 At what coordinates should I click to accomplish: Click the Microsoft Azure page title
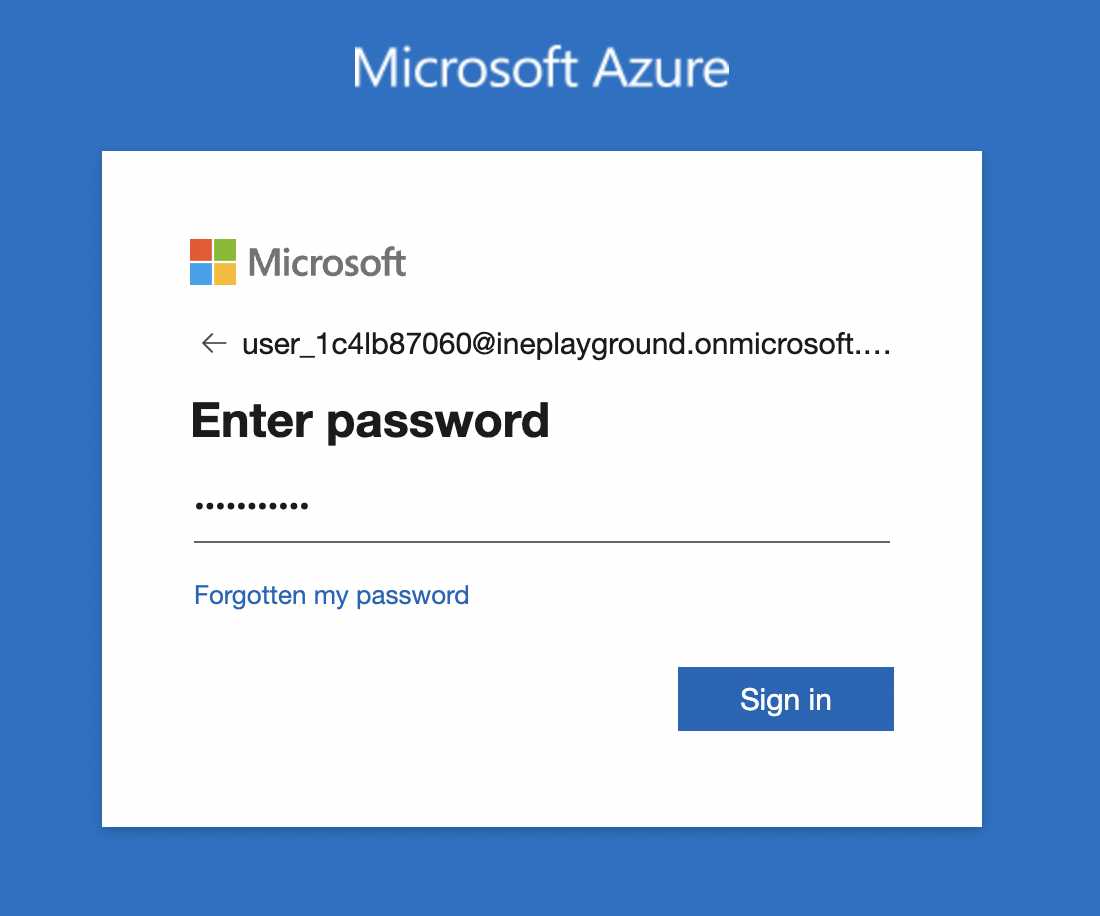pos(541,68)
